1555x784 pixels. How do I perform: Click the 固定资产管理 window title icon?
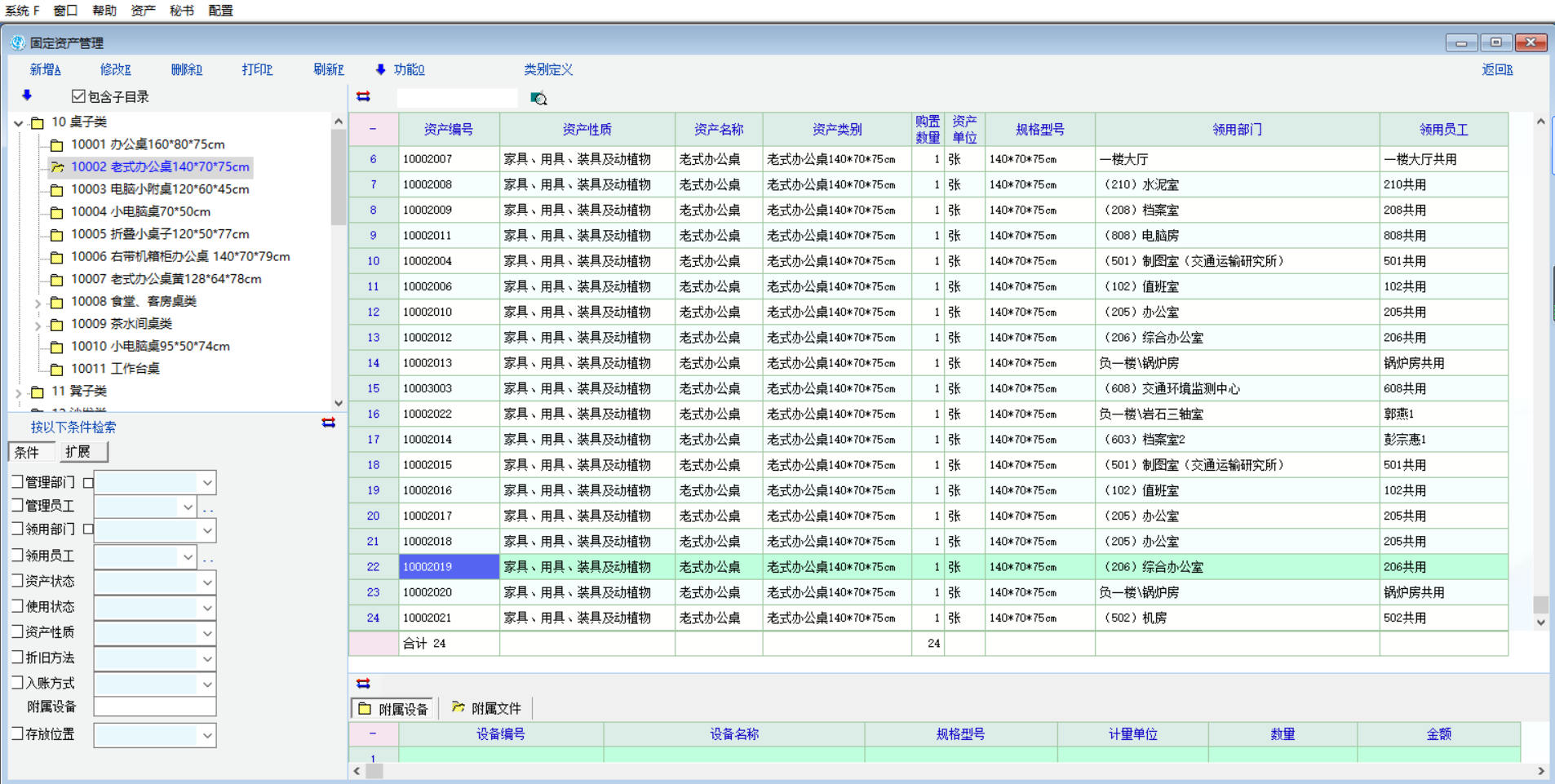point(18,42)
